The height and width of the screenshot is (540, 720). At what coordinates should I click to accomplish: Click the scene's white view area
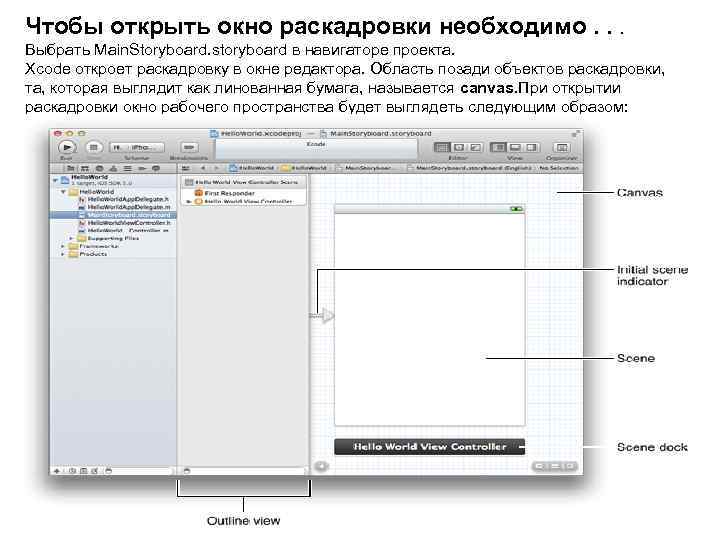(x=430, y=320)
